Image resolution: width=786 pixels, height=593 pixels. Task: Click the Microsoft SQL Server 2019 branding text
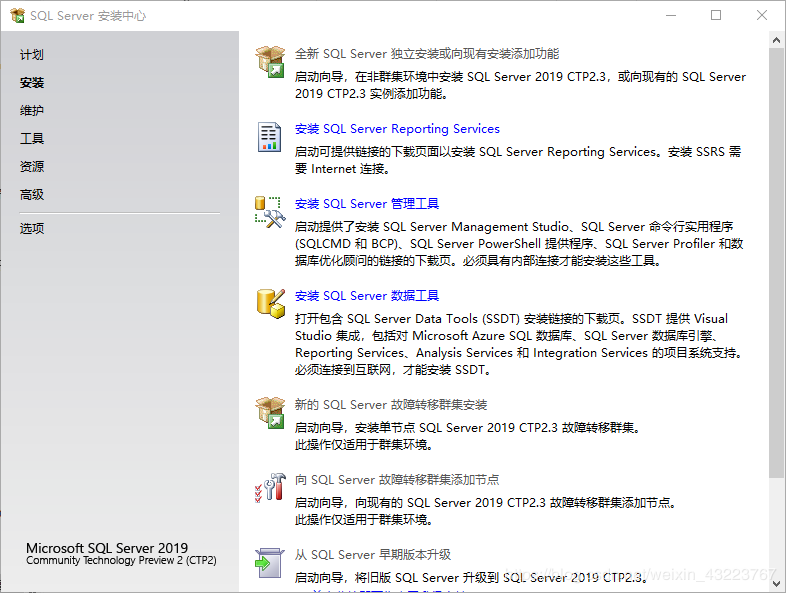[x=107, y=548]
